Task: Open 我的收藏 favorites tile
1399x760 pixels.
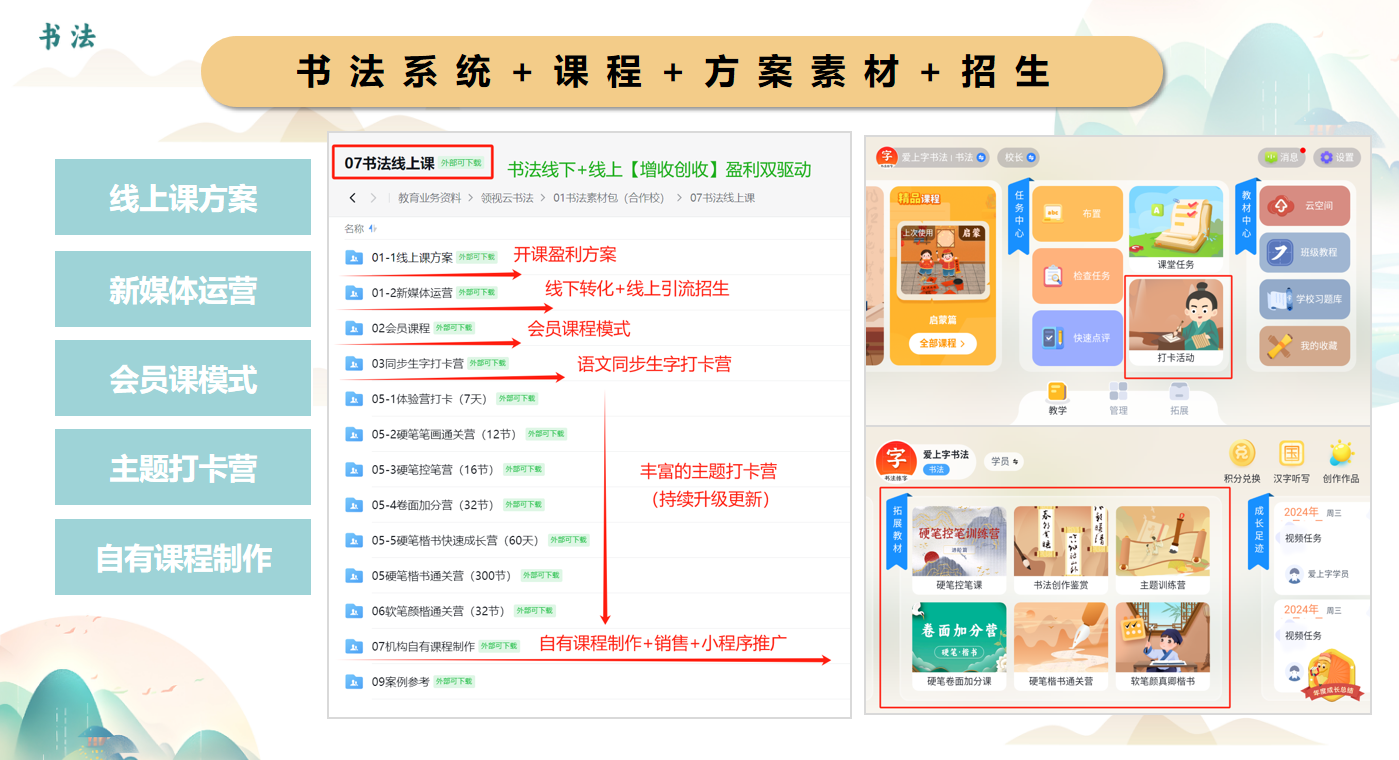Action: pyautogui.click(x=1305, y=346)
